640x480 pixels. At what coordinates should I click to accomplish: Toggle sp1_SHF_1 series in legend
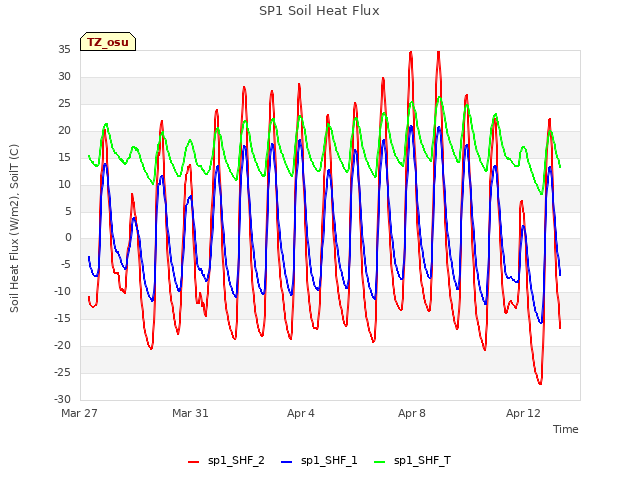click(x=319, y=460)
